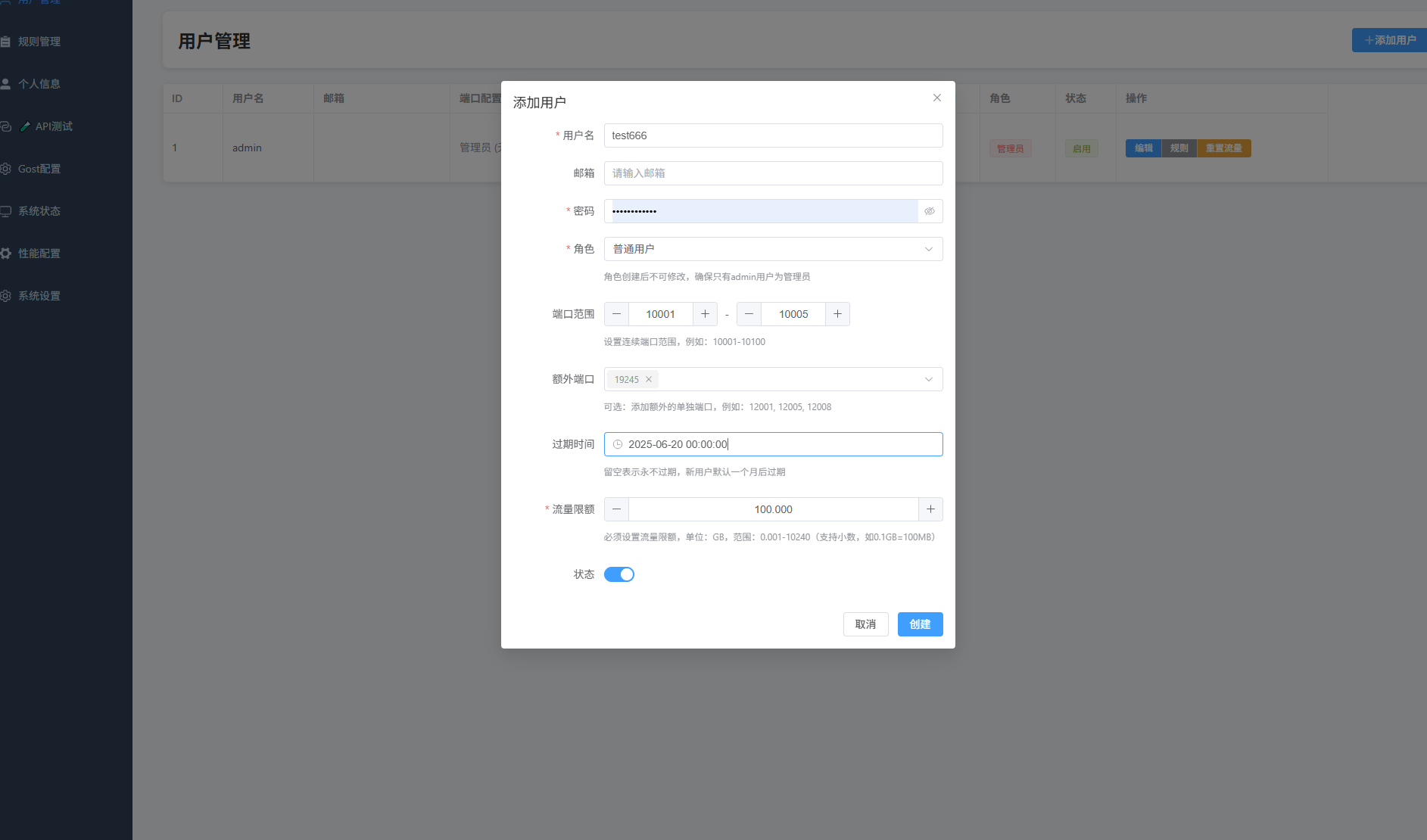
Task: Open Gost配置 in the sidebar
Action: [x=39, y=169]
